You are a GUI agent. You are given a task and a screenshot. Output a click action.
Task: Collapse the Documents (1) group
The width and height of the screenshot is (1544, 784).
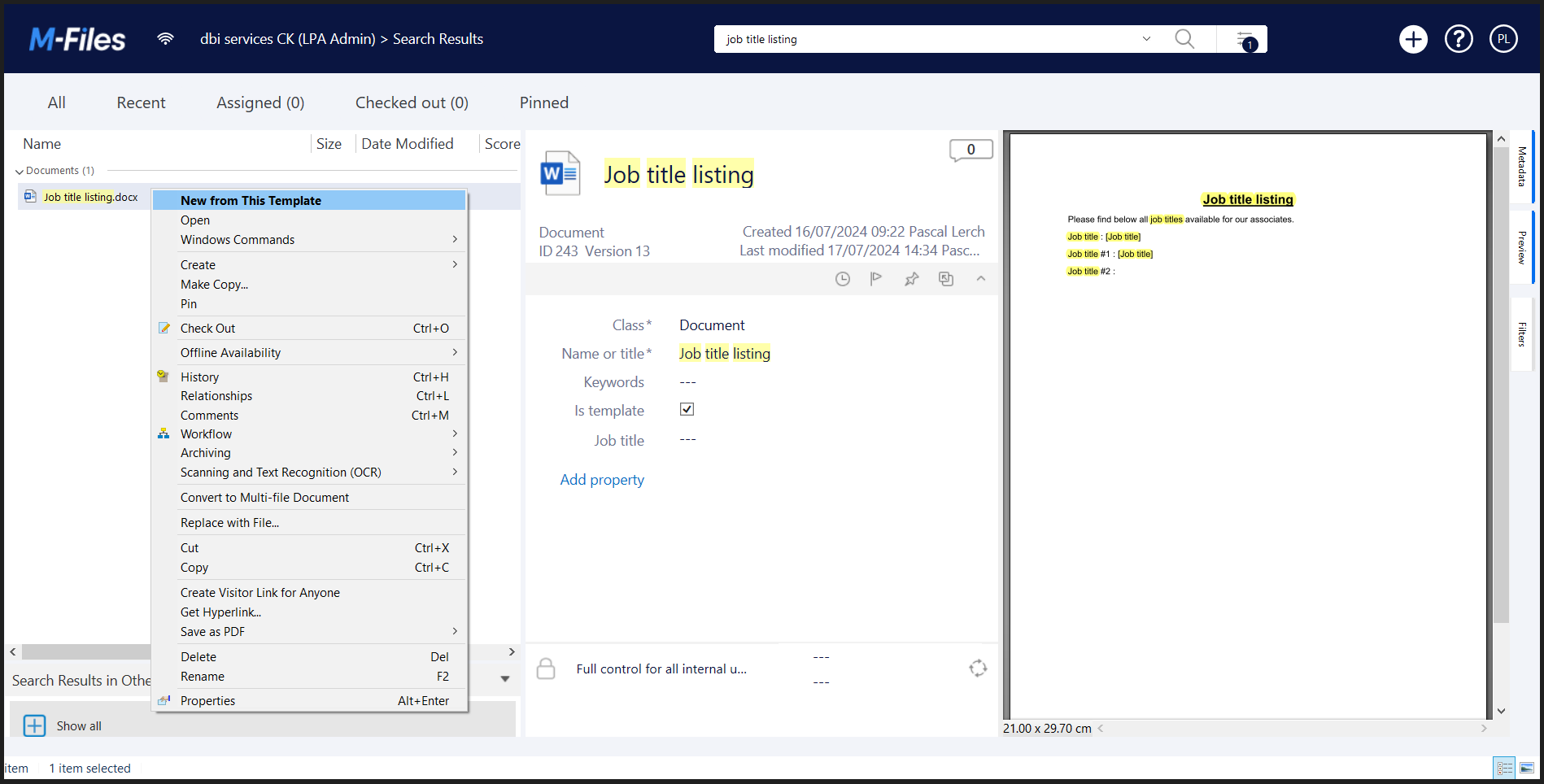click(20, 172)
